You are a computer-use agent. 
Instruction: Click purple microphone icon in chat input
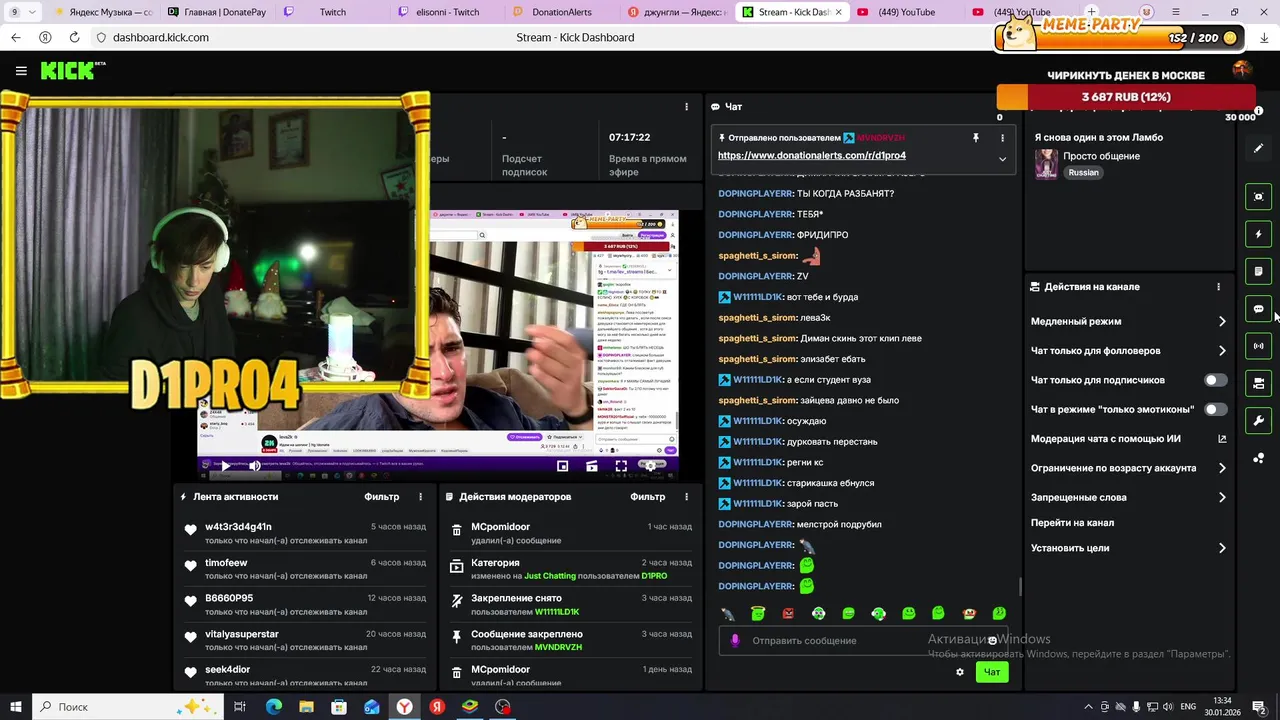tap(735, 641)
